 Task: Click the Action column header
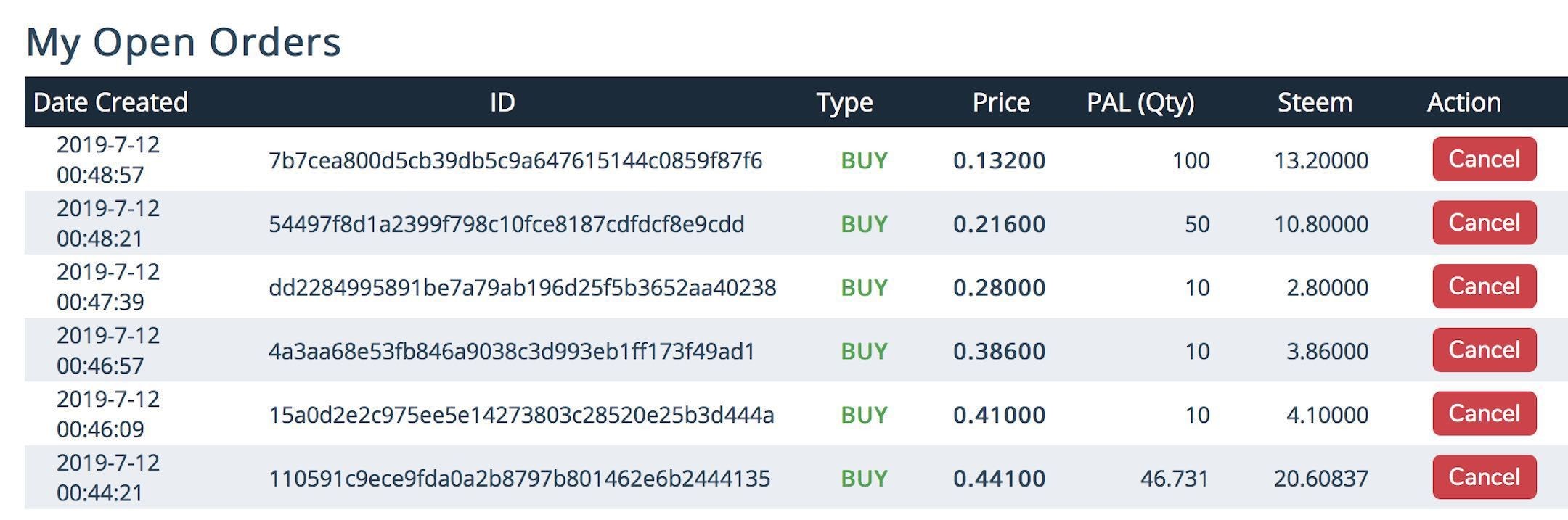[1463, 102]
